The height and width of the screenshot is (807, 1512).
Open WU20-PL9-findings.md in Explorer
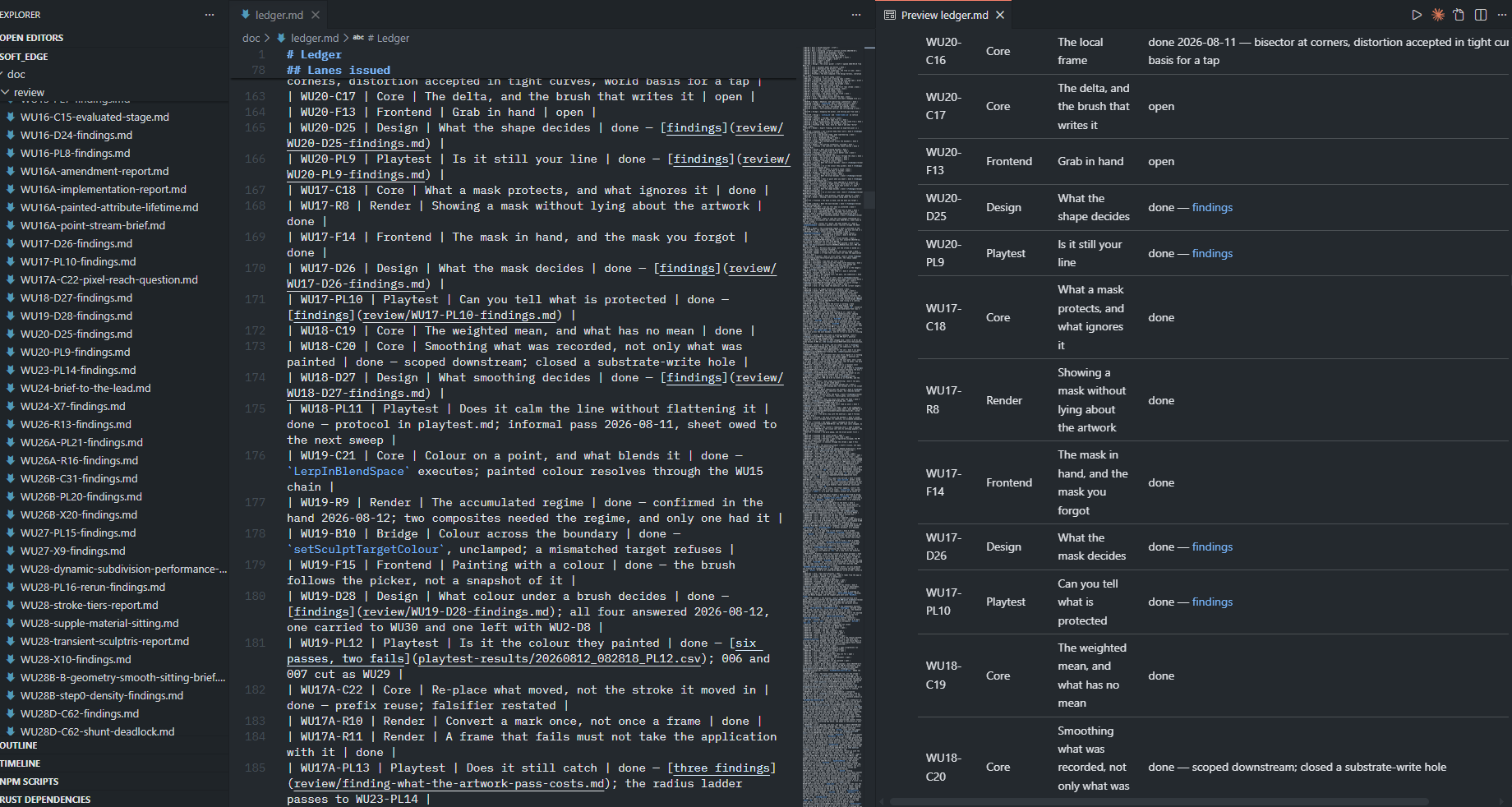76,352
